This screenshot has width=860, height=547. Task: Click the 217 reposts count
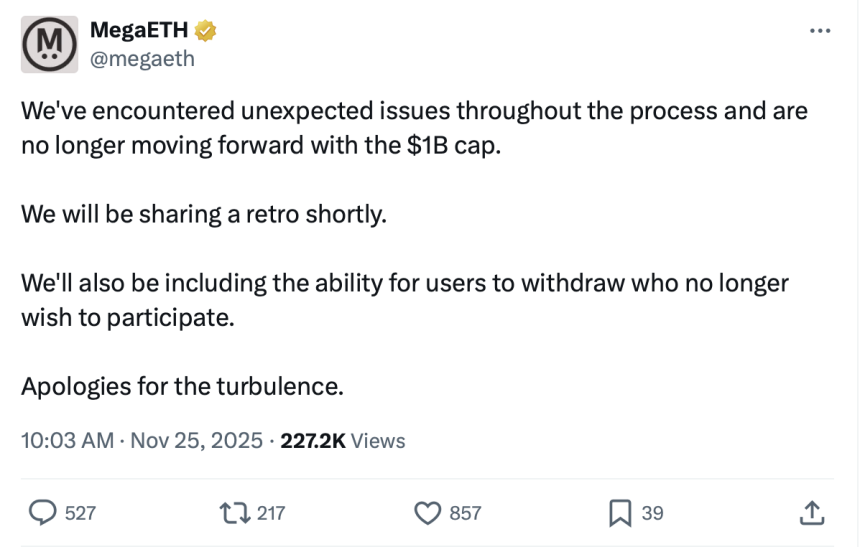coord(271,513)
